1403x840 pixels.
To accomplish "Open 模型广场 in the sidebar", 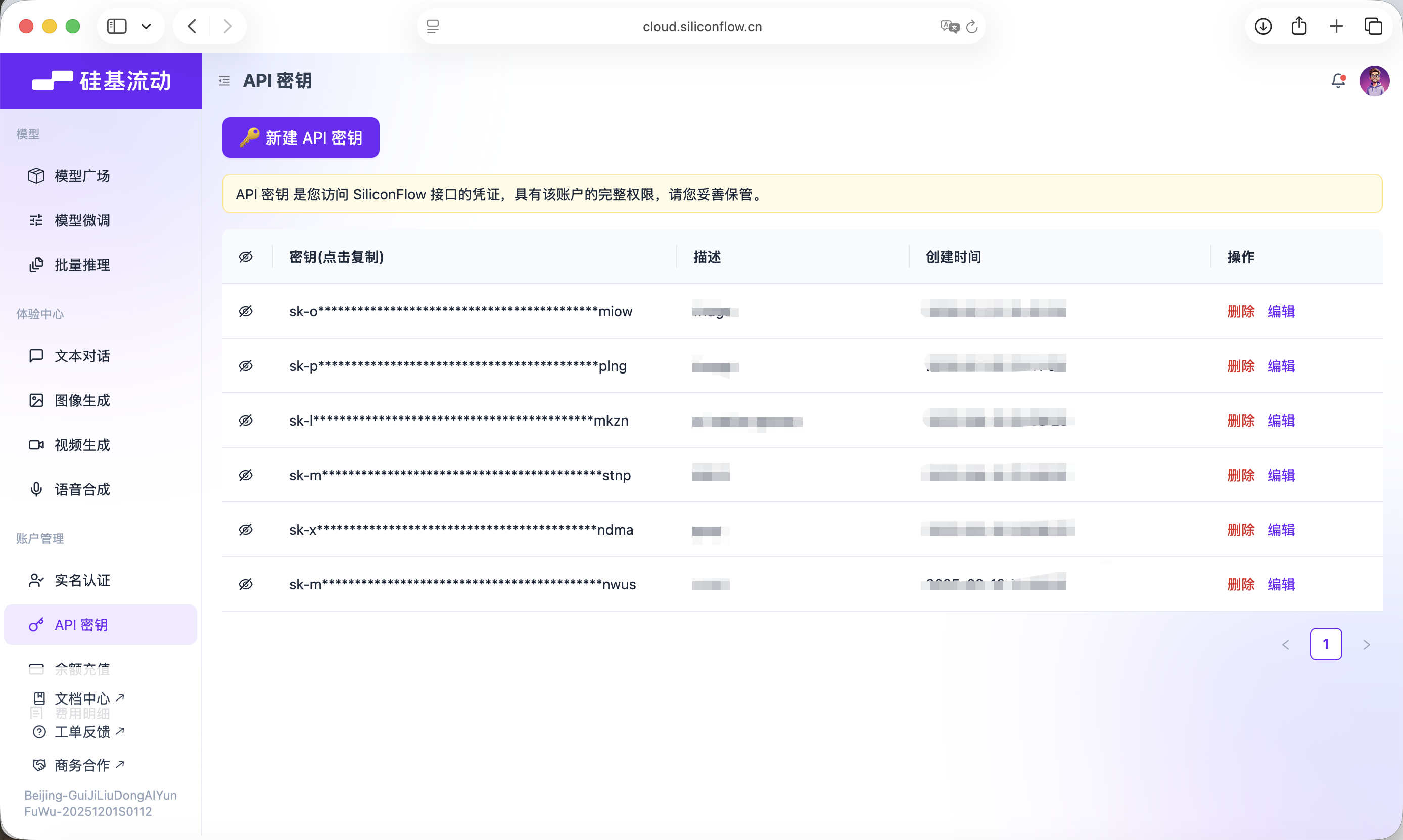I will pyautogui.click(x=82, y=176).
